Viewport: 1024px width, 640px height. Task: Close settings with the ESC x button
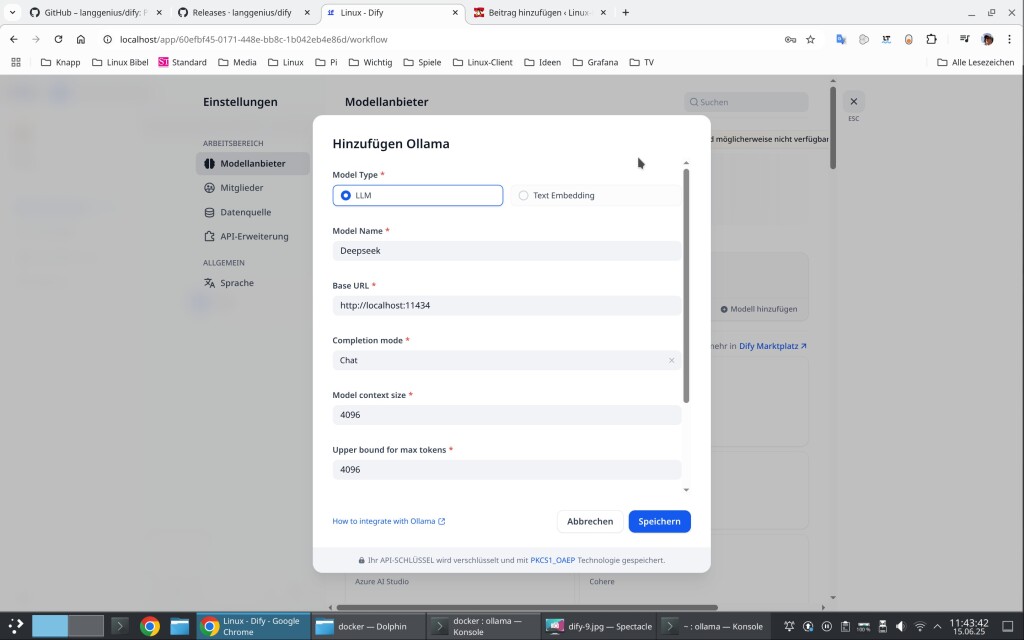click(x=854, y=101)
